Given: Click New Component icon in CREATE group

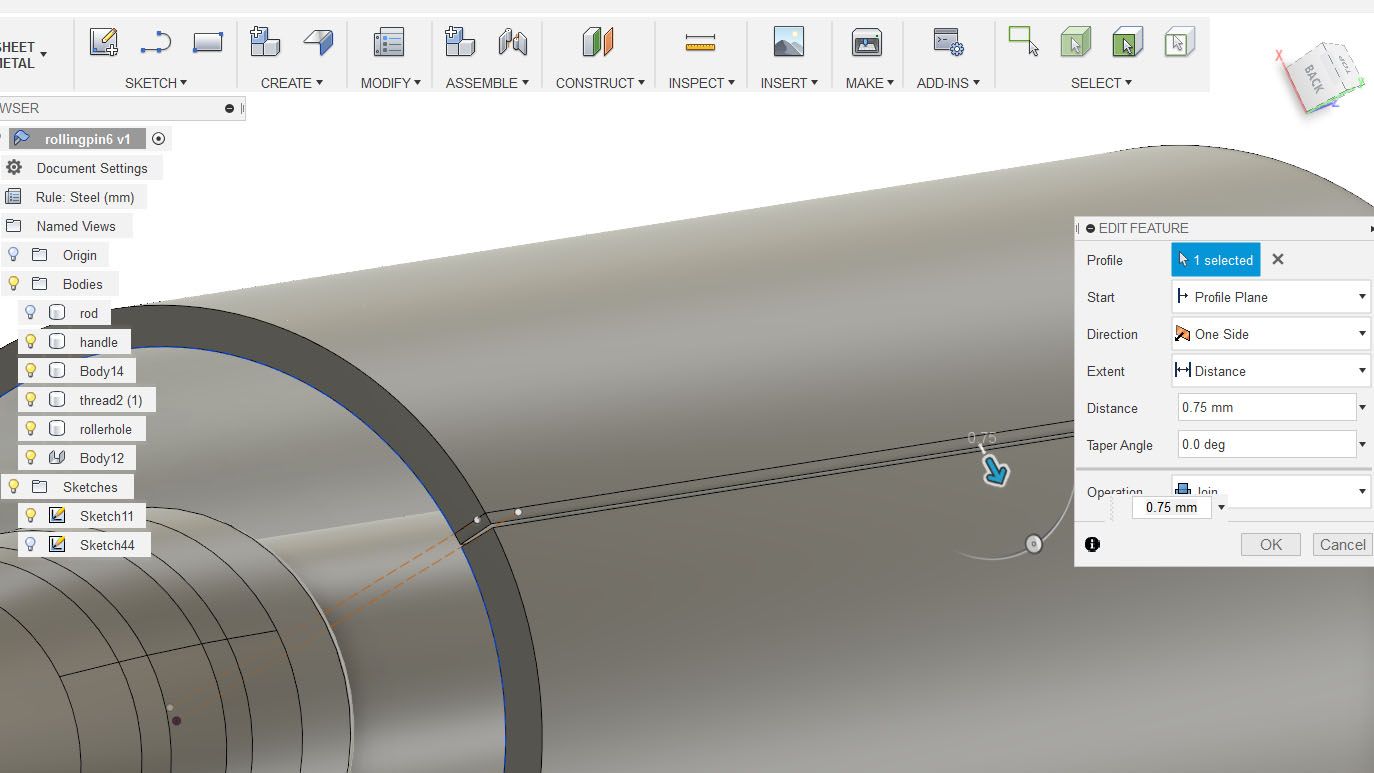Looking at the screenshot, I should [265, 42].
